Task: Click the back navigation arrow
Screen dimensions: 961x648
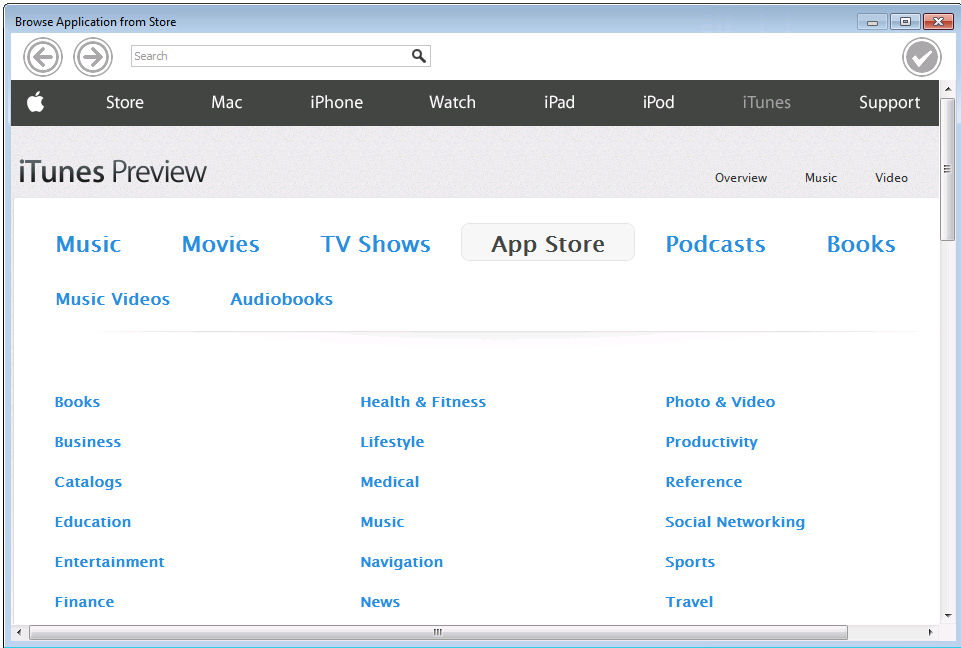Action: point(43,56)
